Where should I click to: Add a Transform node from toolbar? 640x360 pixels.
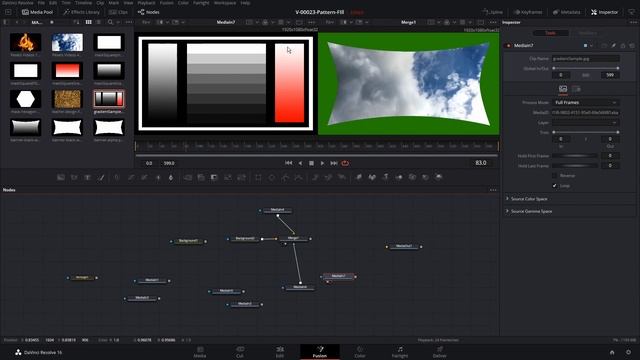(x=241, y=177)
